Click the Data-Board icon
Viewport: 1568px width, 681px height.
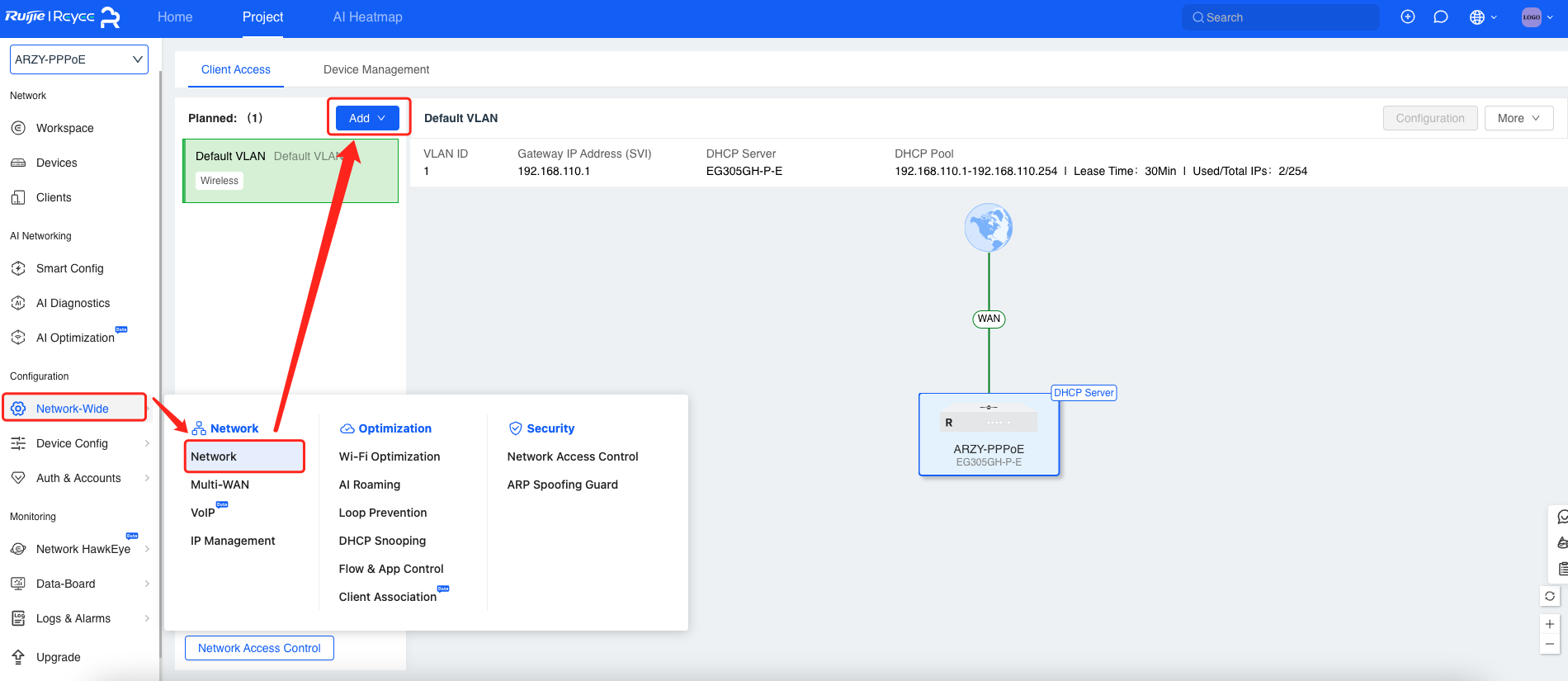pyautogui.click(x=18, y=584)
